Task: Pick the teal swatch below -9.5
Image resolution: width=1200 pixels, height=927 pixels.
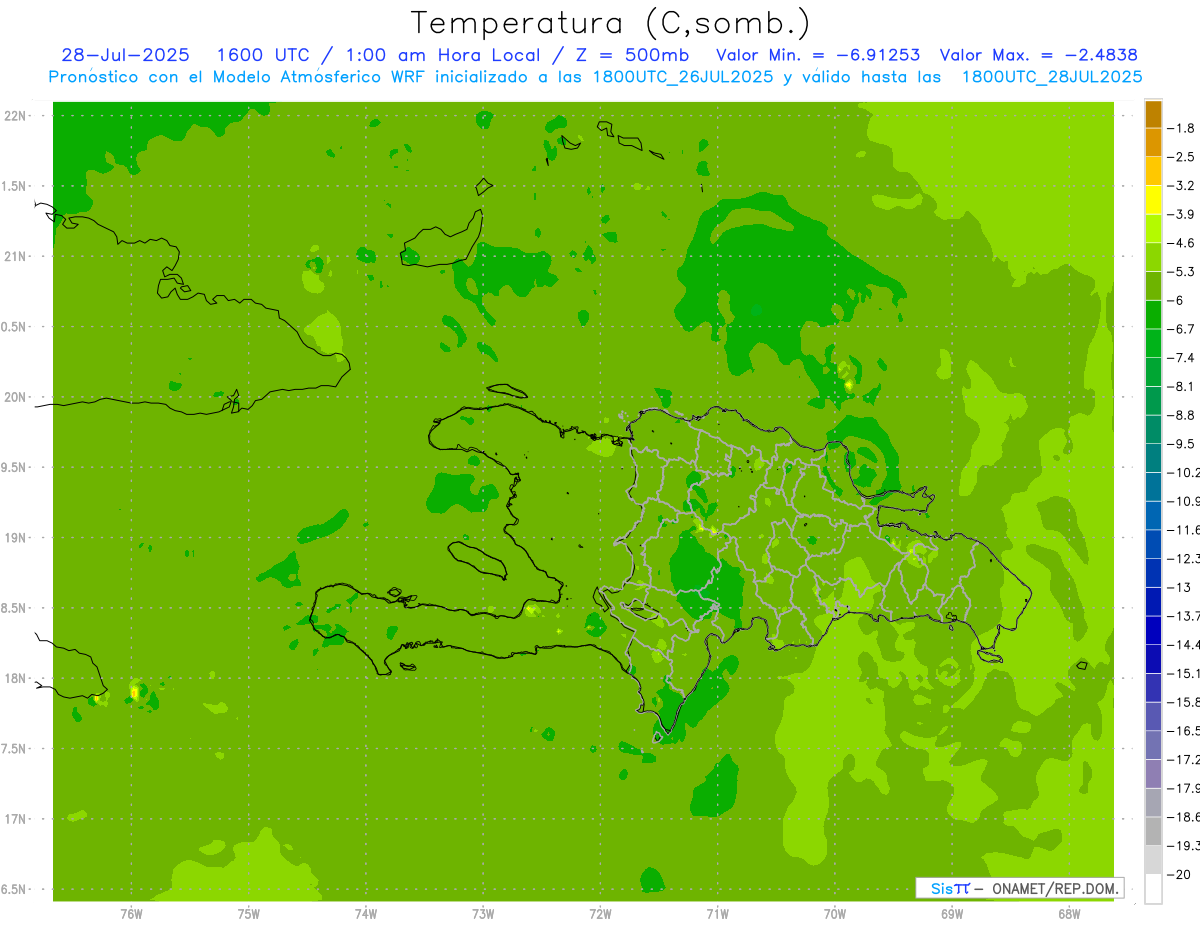Action: pos(1153,458)
